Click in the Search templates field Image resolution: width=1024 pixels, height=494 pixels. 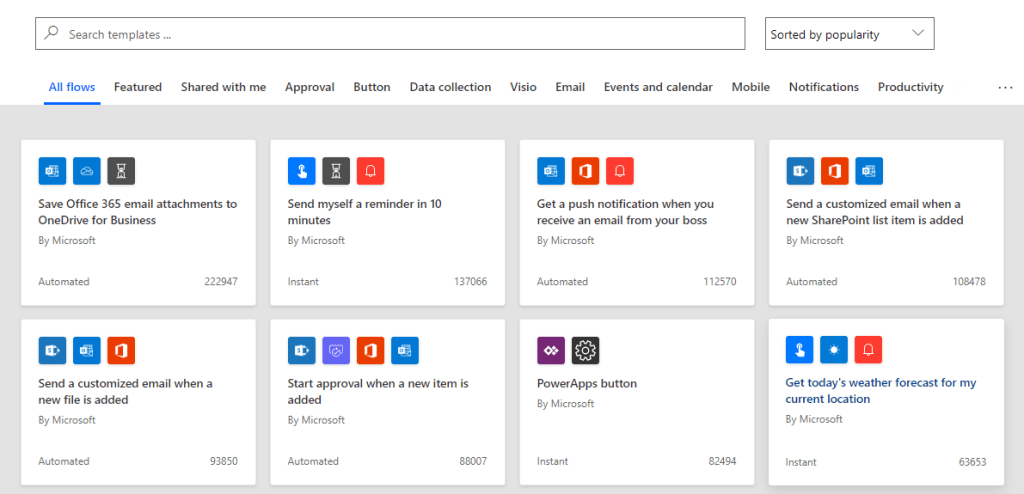pos(391,34)
